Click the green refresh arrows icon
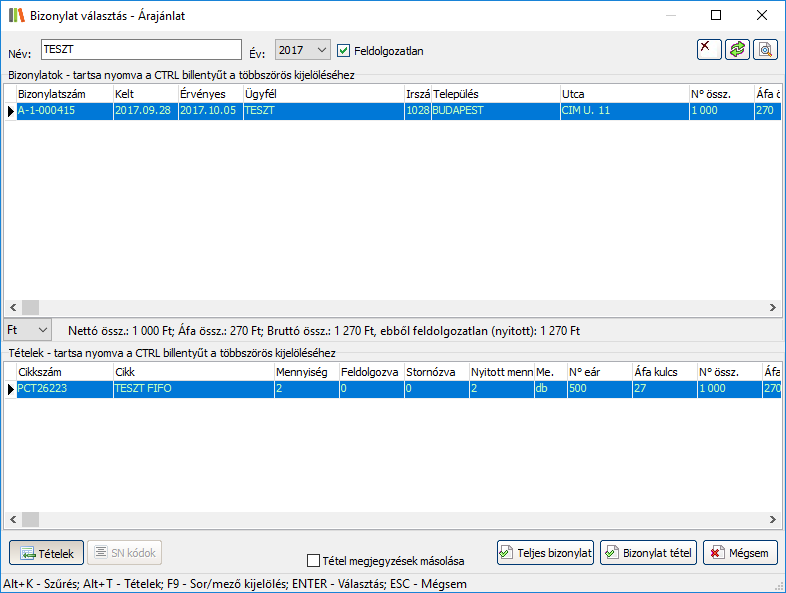The width and height of the screenshot is (786, 593). 737,49
